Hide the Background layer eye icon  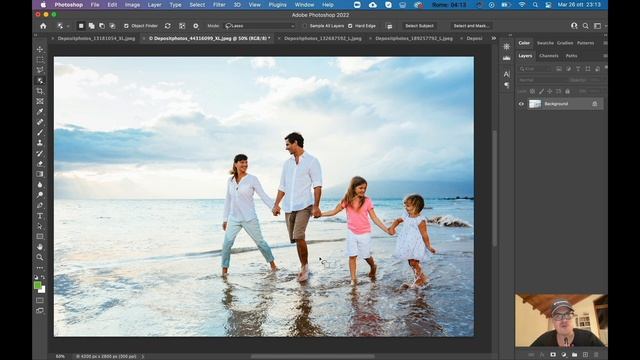click(x=521, y=104)
